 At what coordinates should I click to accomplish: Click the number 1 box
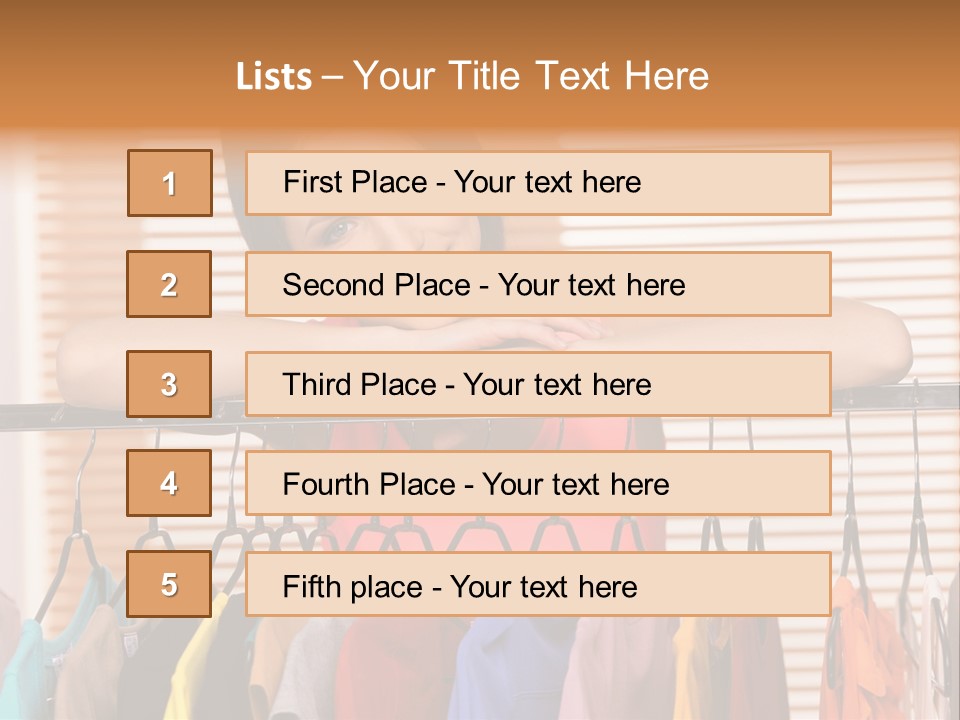(169, 183)
